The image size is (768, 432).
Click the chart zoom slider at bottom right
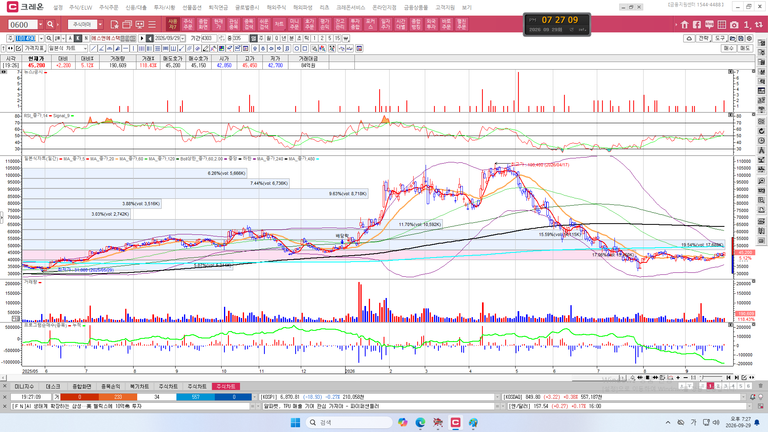(712, 378)
